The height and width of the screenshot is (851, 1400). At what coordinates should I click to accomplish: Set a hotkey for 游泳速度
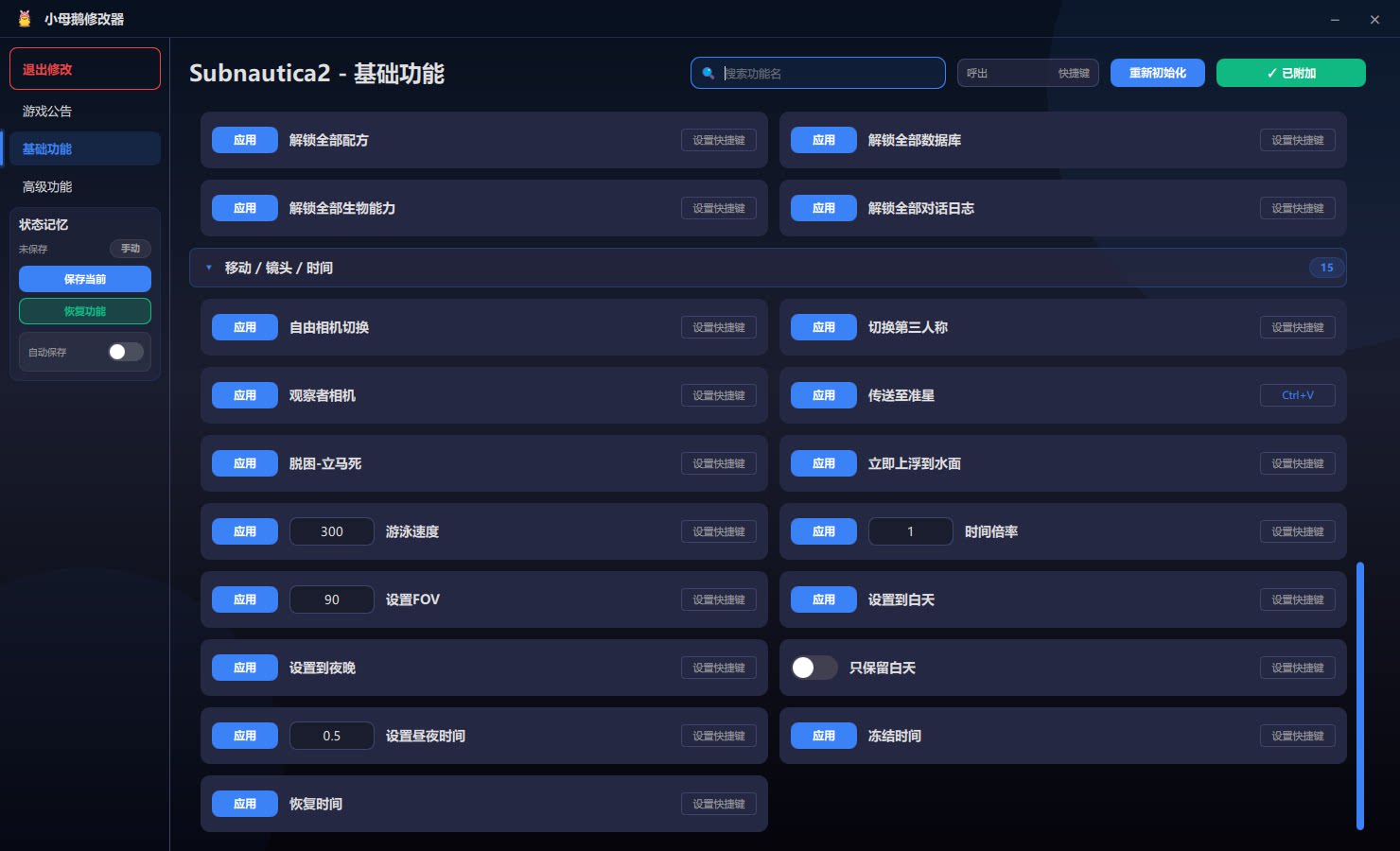(x=719, y=531)
